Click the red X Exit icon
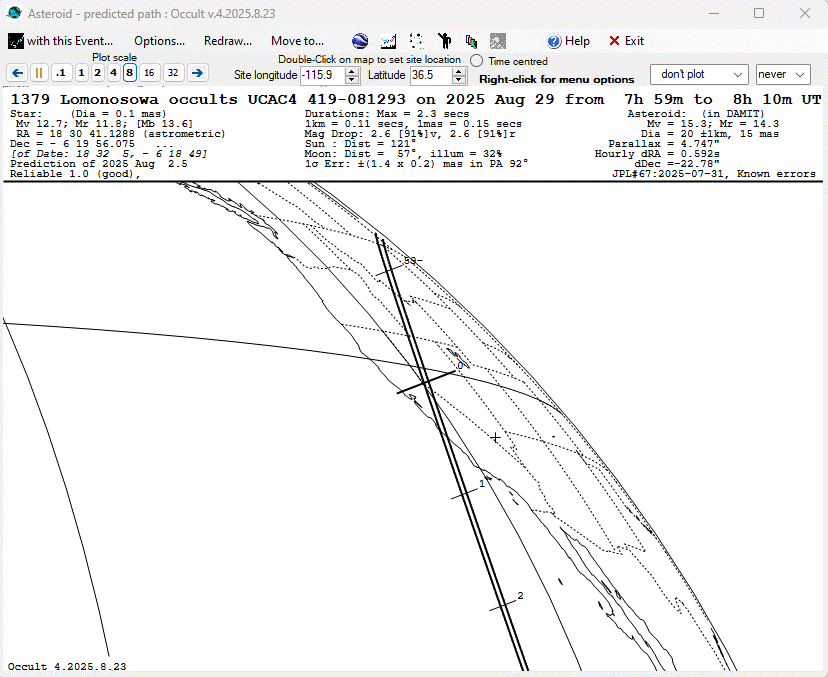The height and width of the screenshot is (677, 828). [614, 41]
